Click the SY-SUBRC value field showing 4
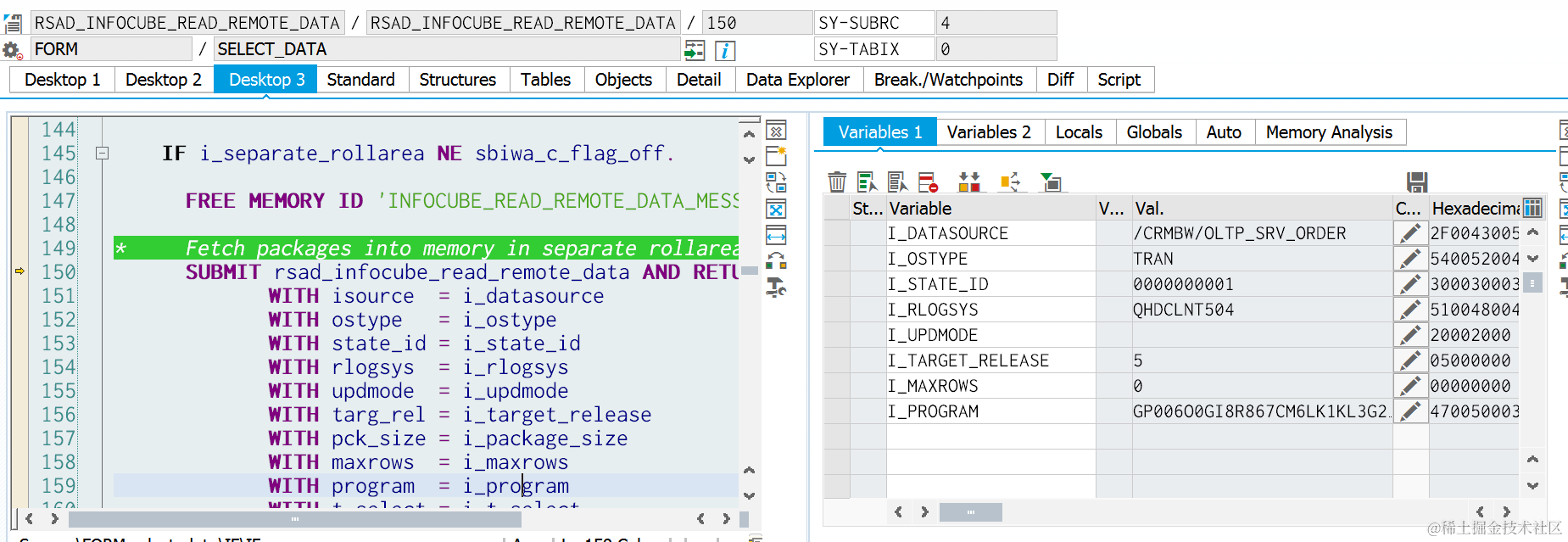This screenshot has width=1568, height=542. tap(996, 23)
